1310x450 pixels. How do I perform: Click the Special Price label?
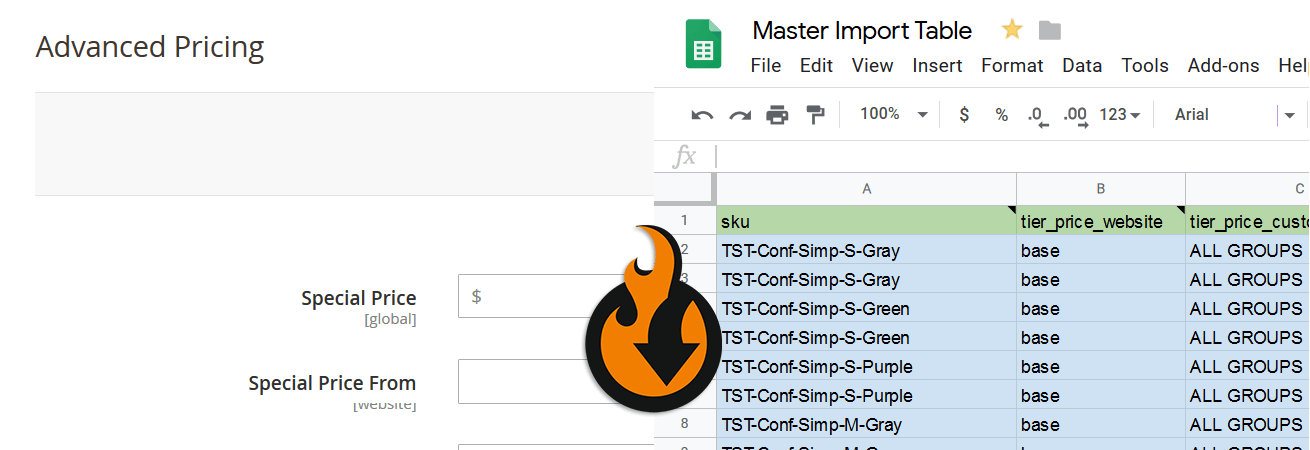[359, 297]
